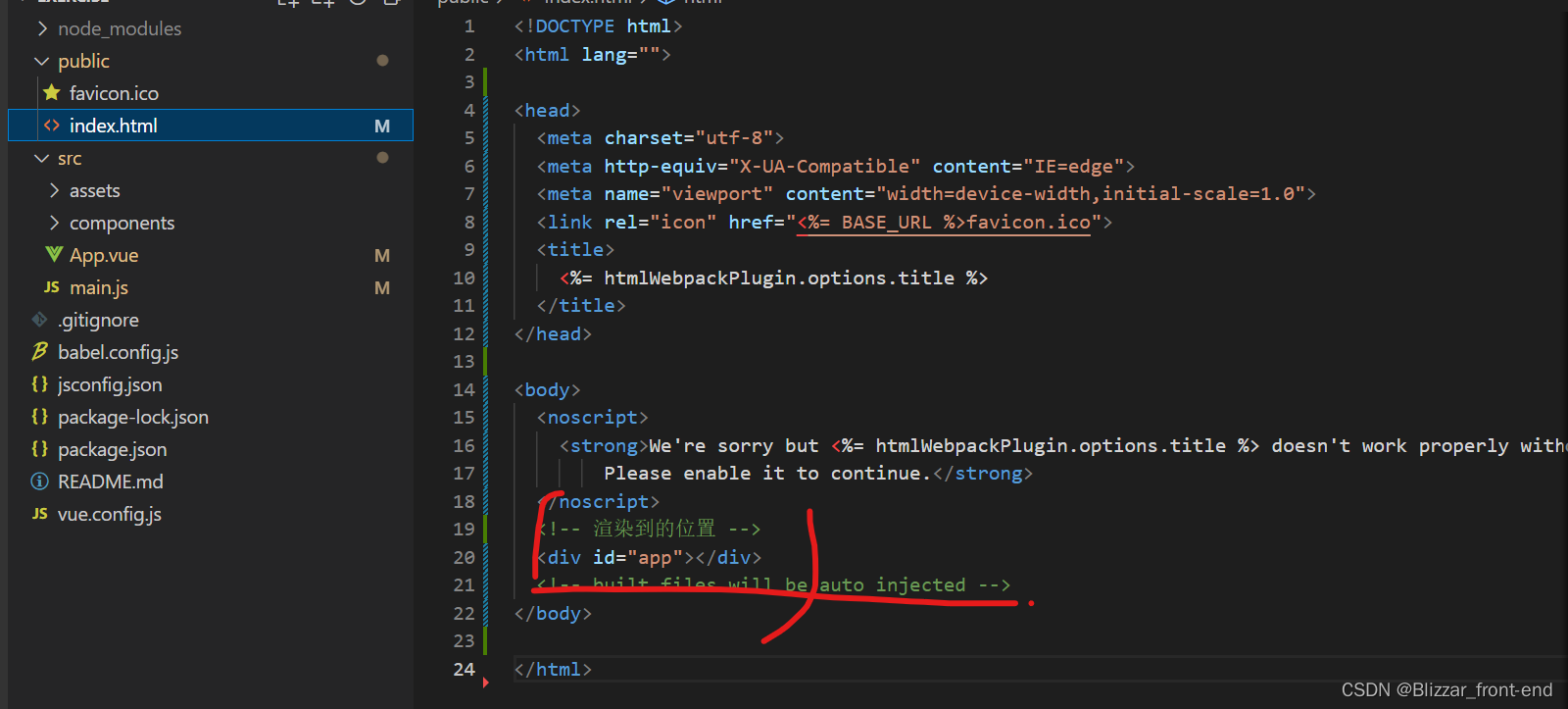
Task: Click the info icon of README.md
Action: click(x=39, y=481)
